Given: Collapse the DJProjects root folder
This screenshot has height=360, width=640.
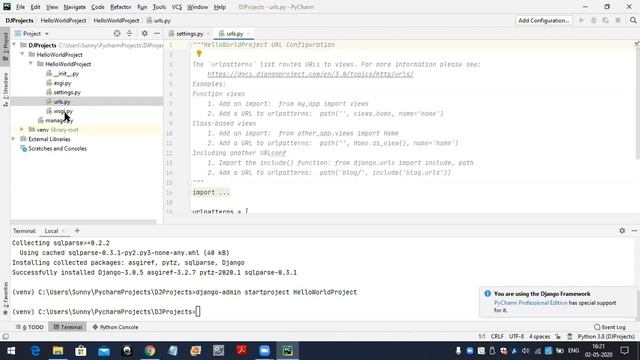Looking at the screenshot, I should pos(14,45).
